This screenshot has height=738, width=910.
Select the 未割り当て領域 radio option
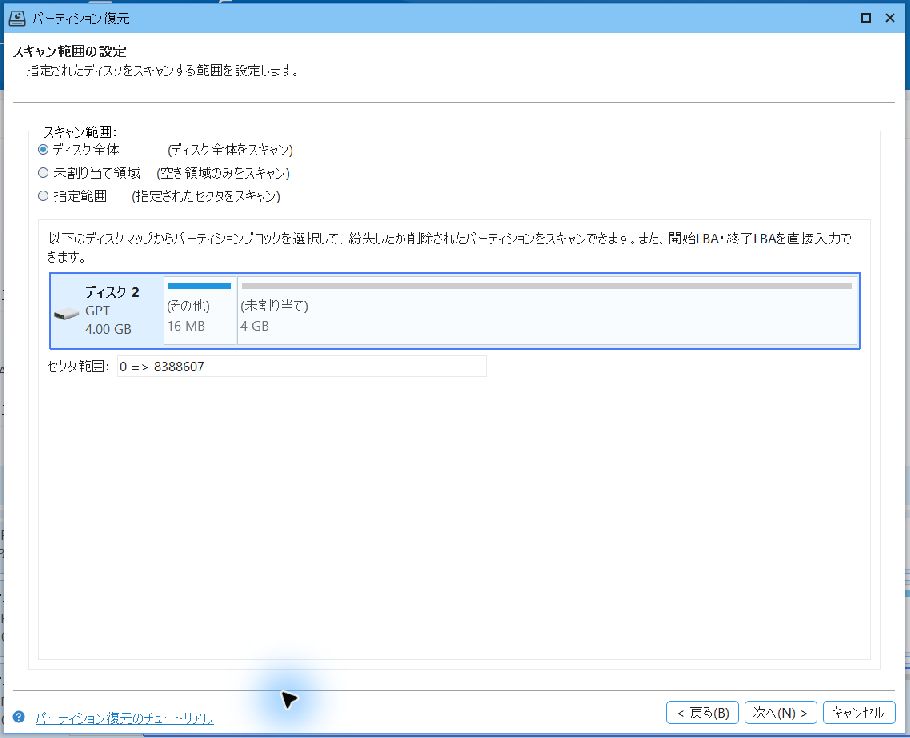click(x=43, y=173)
